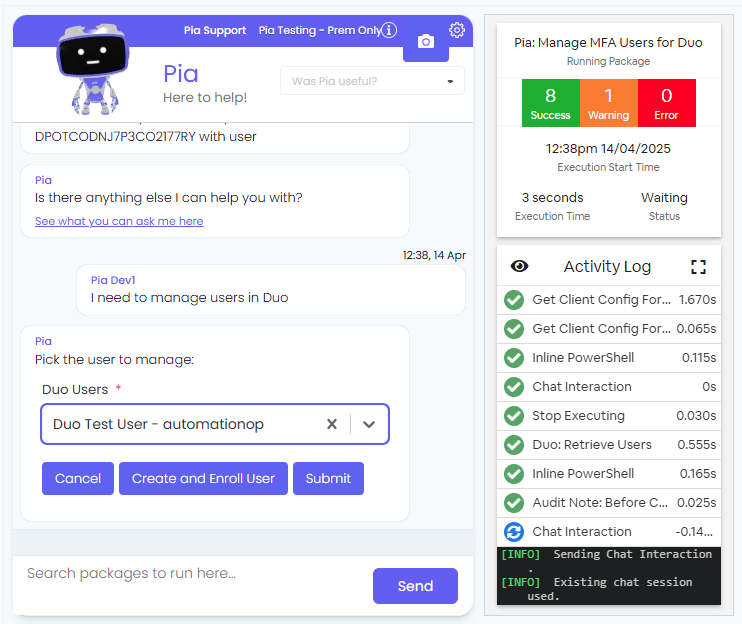Click the Submit button
This screenshot has height=624, width=742.
click(328, 478)
